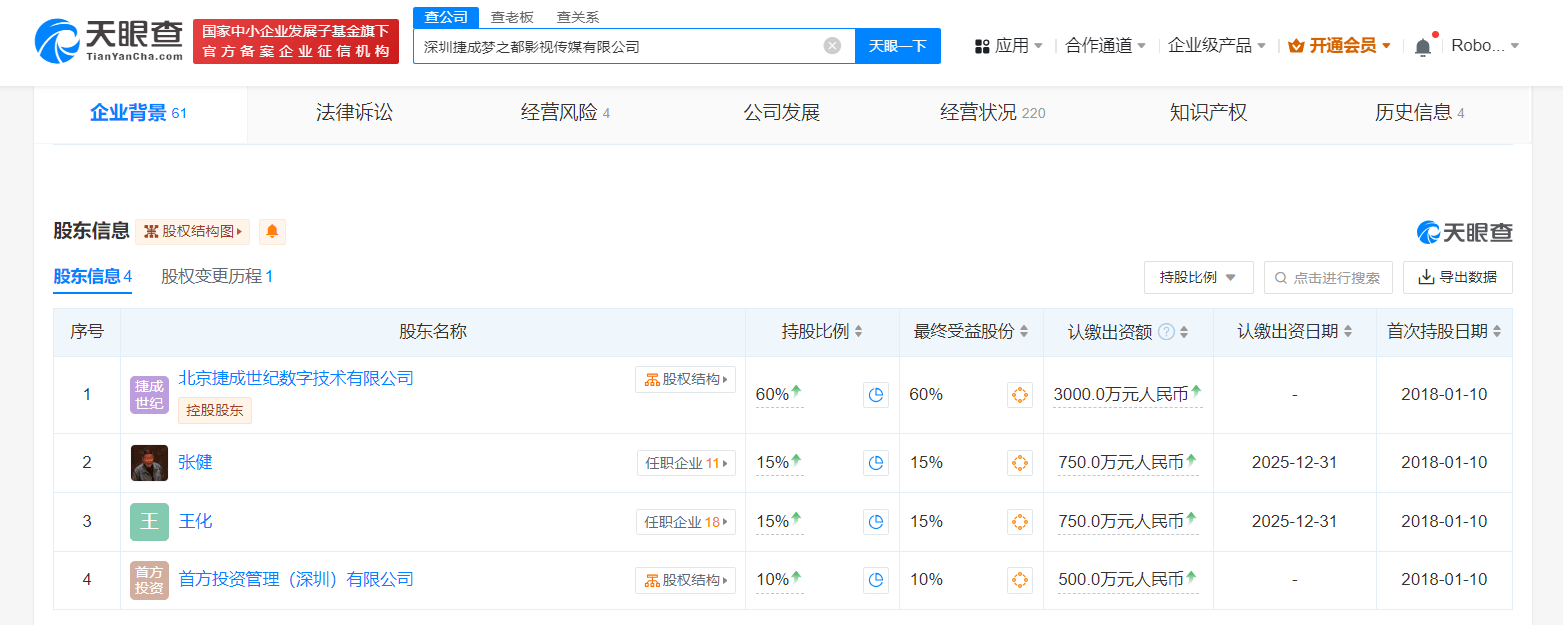Open the 法律诉讼 tab
This screenshot has height=625, width=1563.
click(x=355, y=113)
